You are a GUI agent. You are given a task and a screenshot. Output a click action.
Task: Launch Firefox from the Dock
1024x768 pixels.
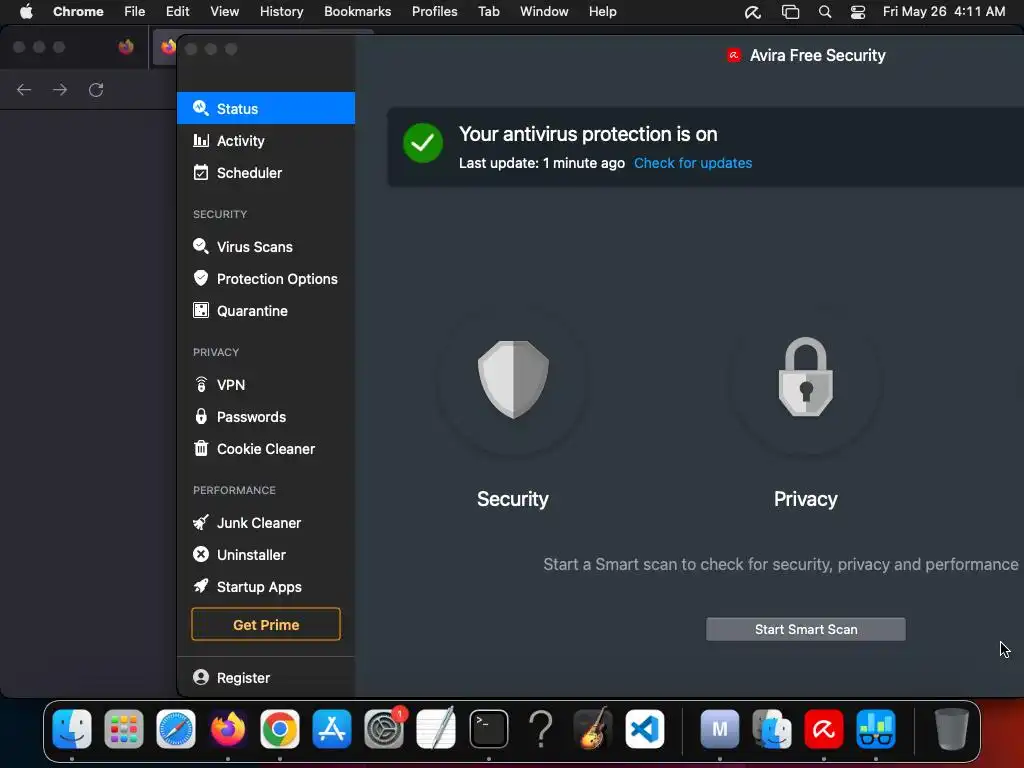click(x=228, y=728)
